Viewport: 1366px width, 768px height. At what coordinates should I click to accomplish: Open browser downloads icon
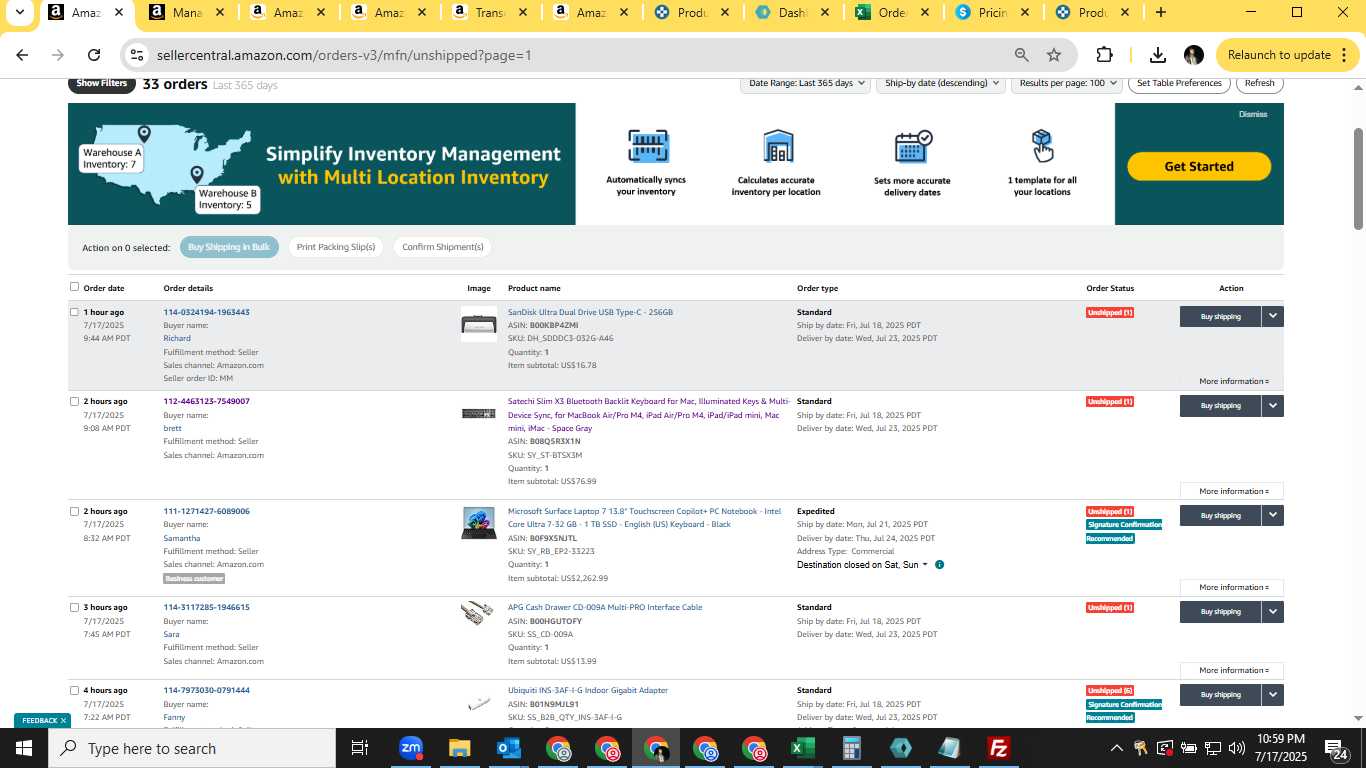tap(1157, 55)
